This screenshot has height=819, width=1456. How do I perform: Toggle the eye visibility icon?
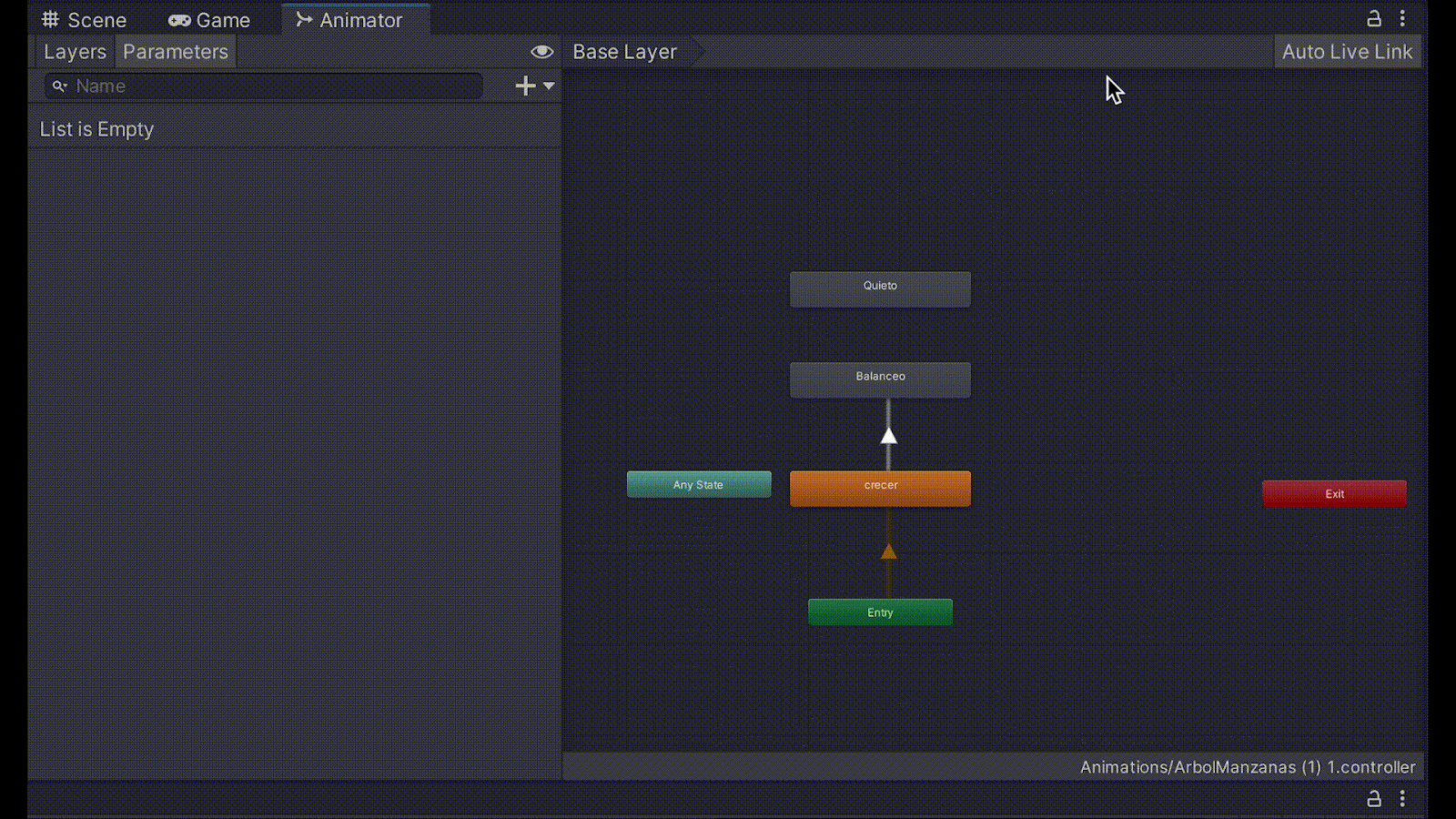(x=541, y=52)
